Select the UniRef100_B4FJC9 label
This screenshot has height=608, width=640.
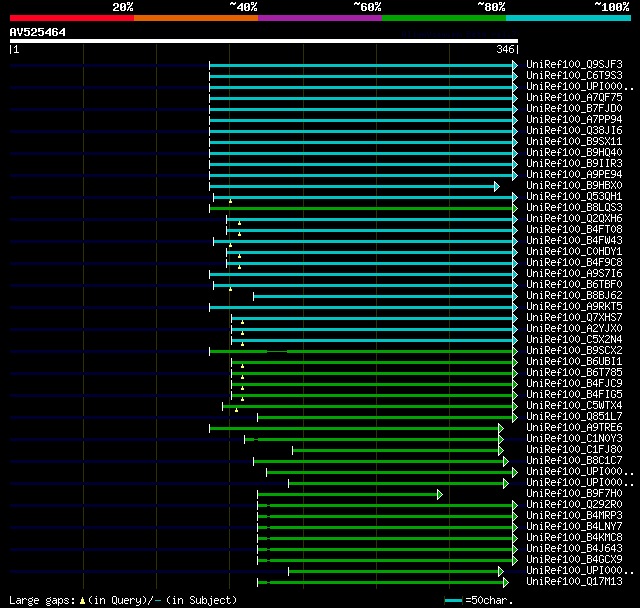pos(574,384)
